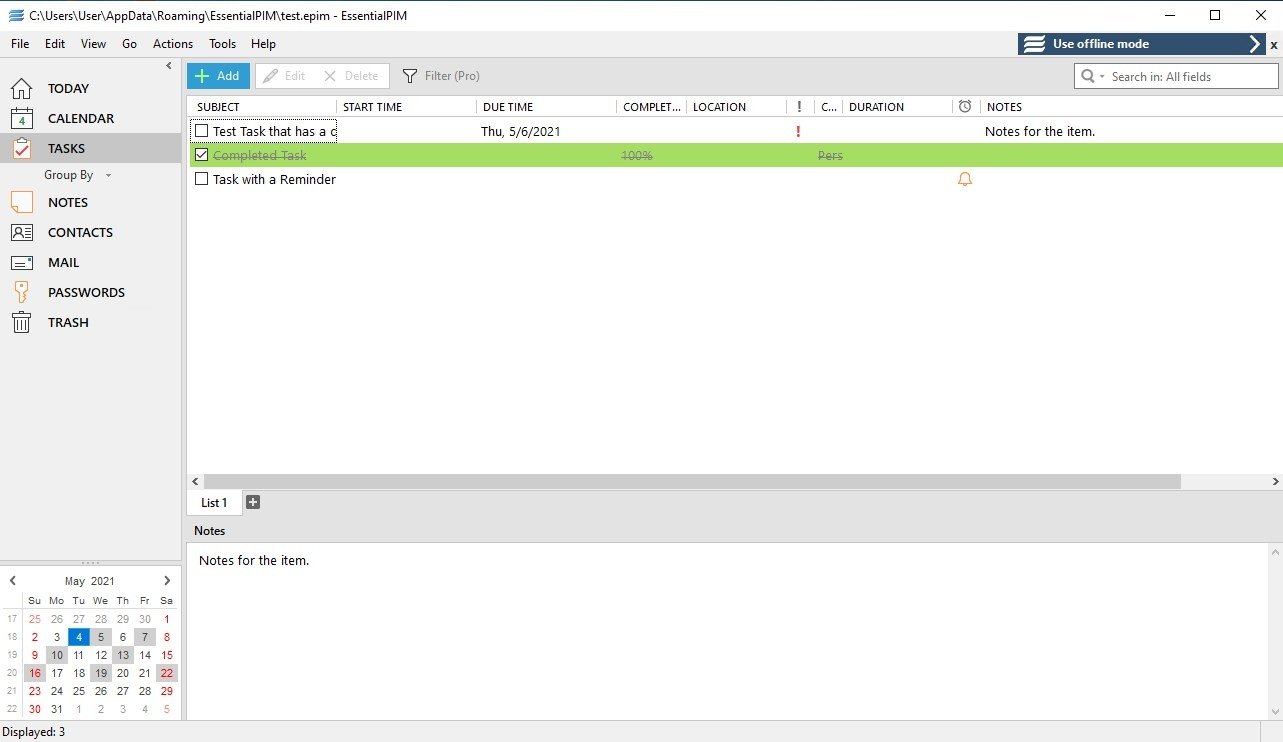Open the Edit menu
This screenshot has width=1283, height=742.
pos(55,44)
